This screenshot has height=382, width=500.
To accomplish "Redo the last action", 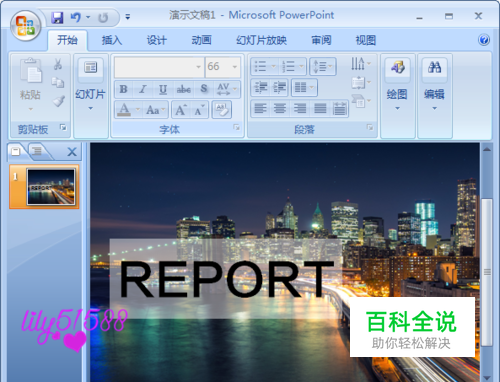I will (x=103, y=17).
